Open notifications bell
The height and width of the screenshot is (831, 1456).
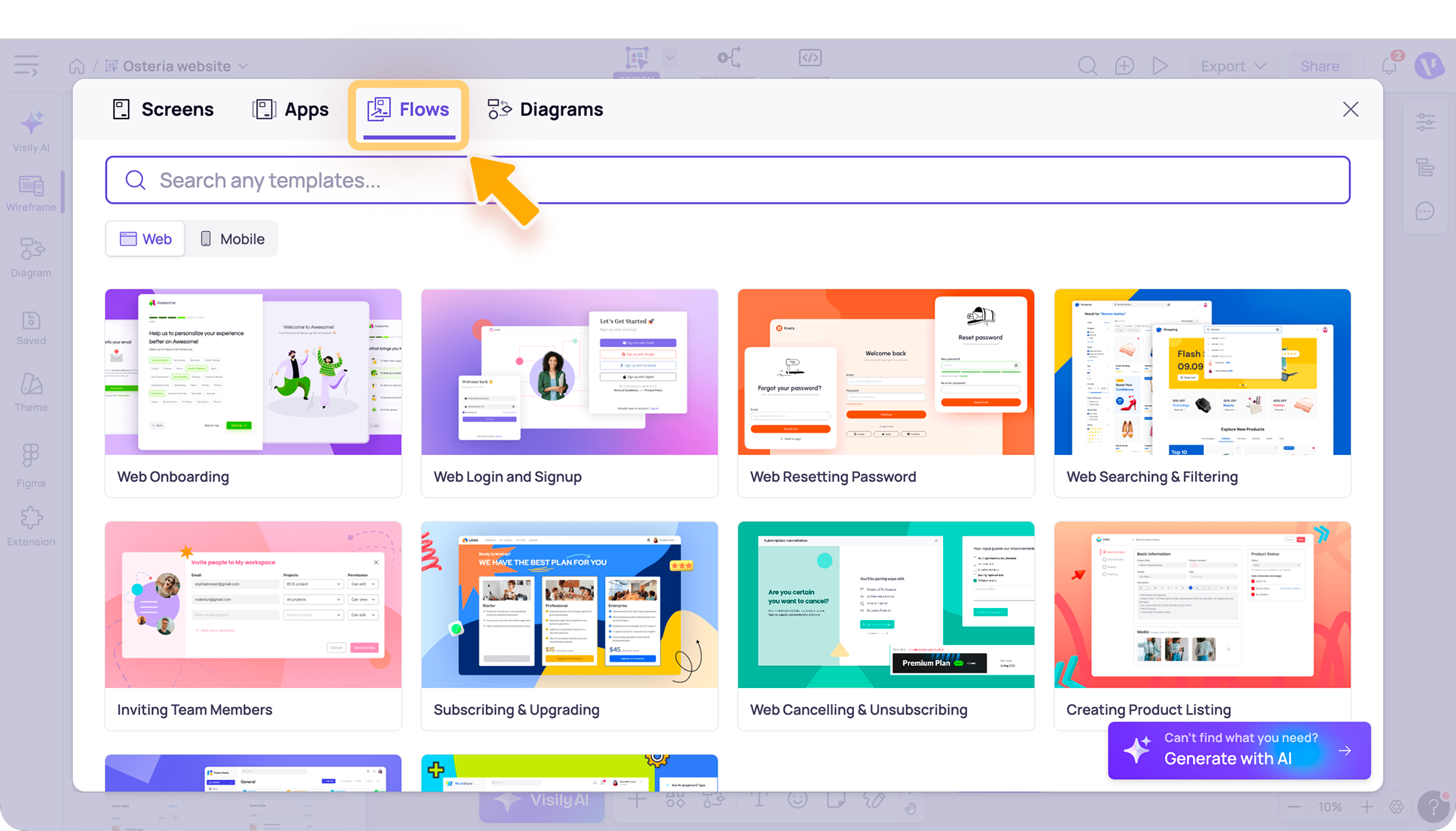point(1389,65)
